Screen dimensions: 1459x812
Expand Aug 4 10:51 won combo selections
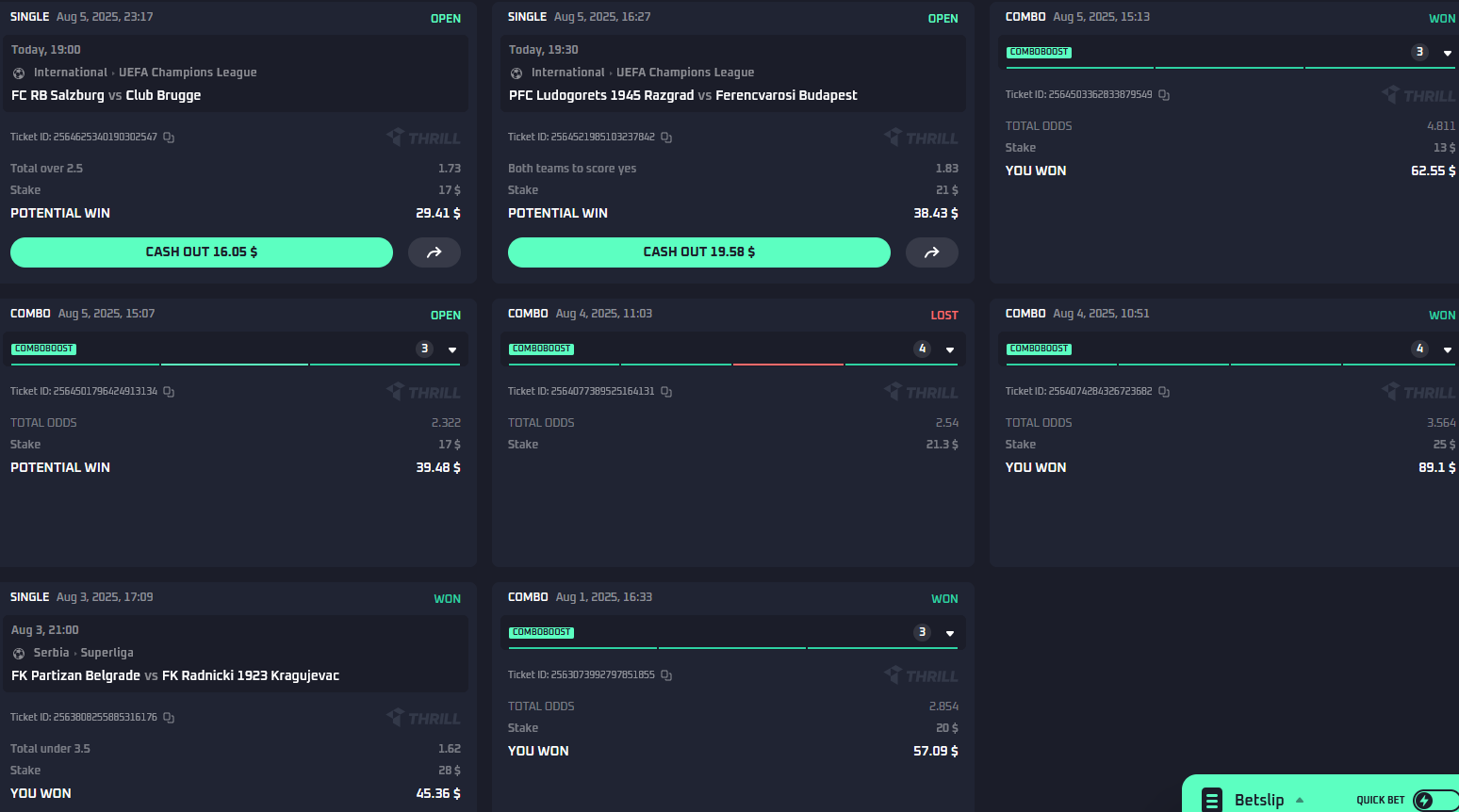click(x=1448, y=349)
